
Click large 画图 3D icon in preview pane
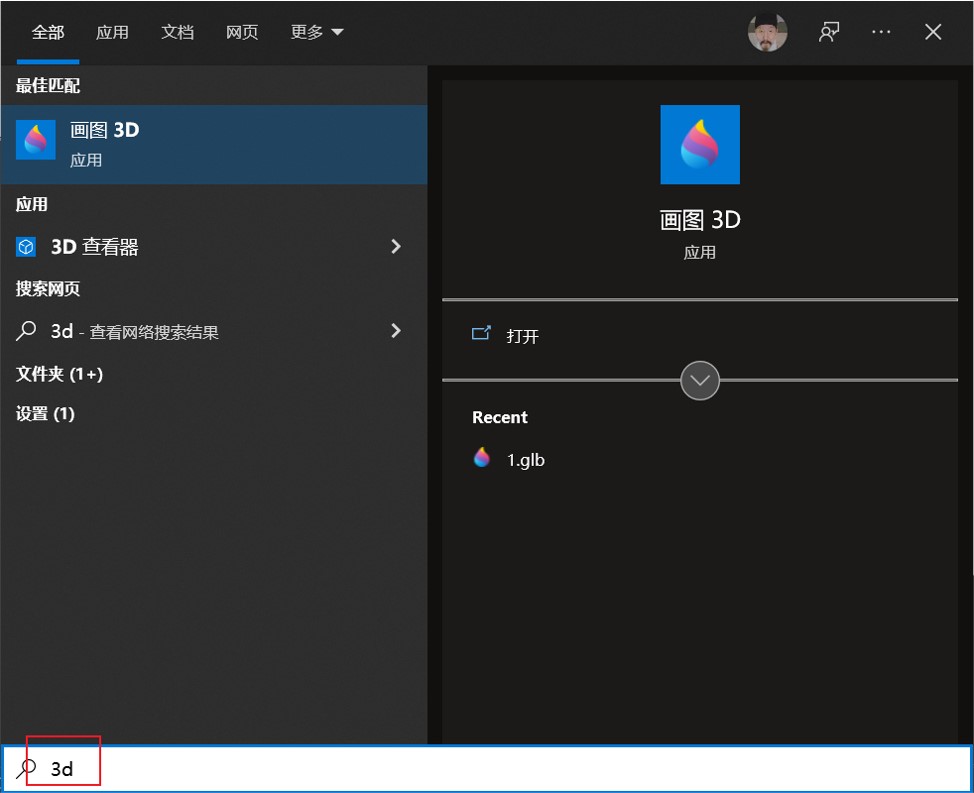699,144
